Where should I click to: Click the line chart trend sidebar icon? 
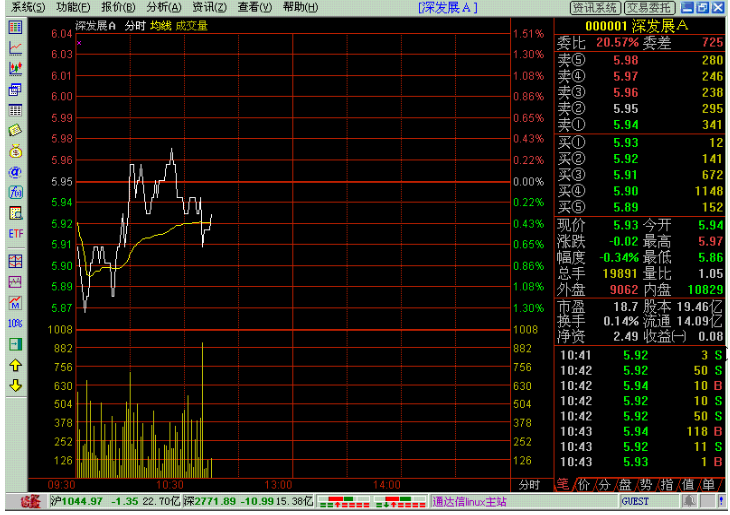coord(15,48)
